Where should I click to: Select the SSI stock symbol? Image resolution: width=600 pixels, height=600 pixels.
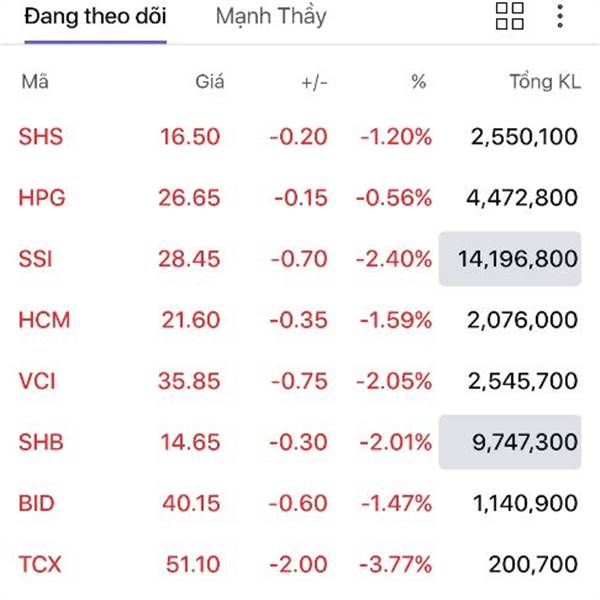point(36,259)
